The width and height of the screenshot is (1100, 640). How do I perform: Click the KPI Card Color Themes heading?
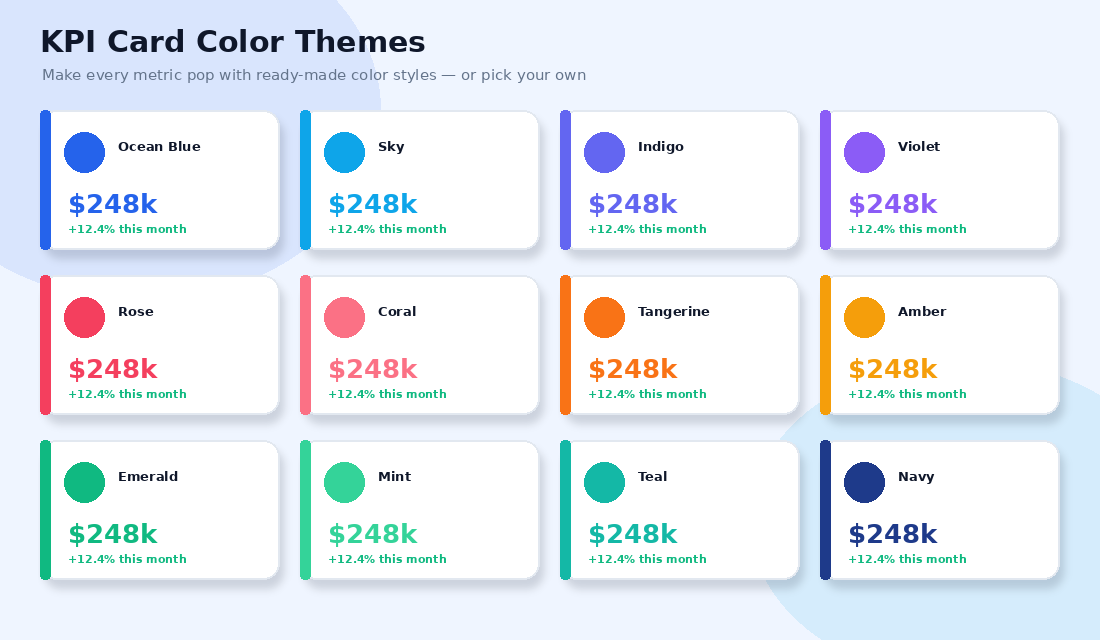[233, 42]
